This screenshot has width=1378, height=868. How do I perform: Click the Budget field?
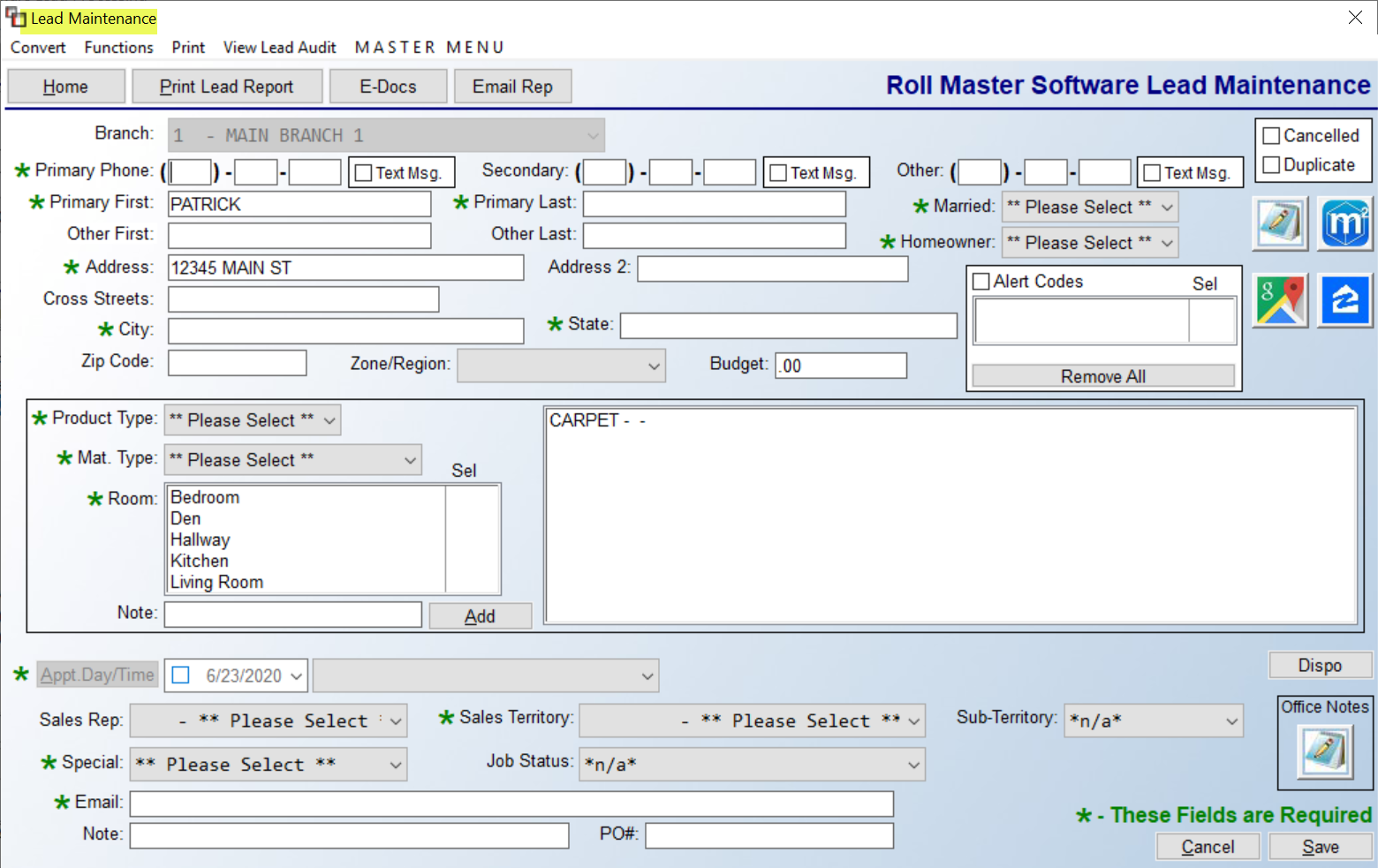click(841, 366)
